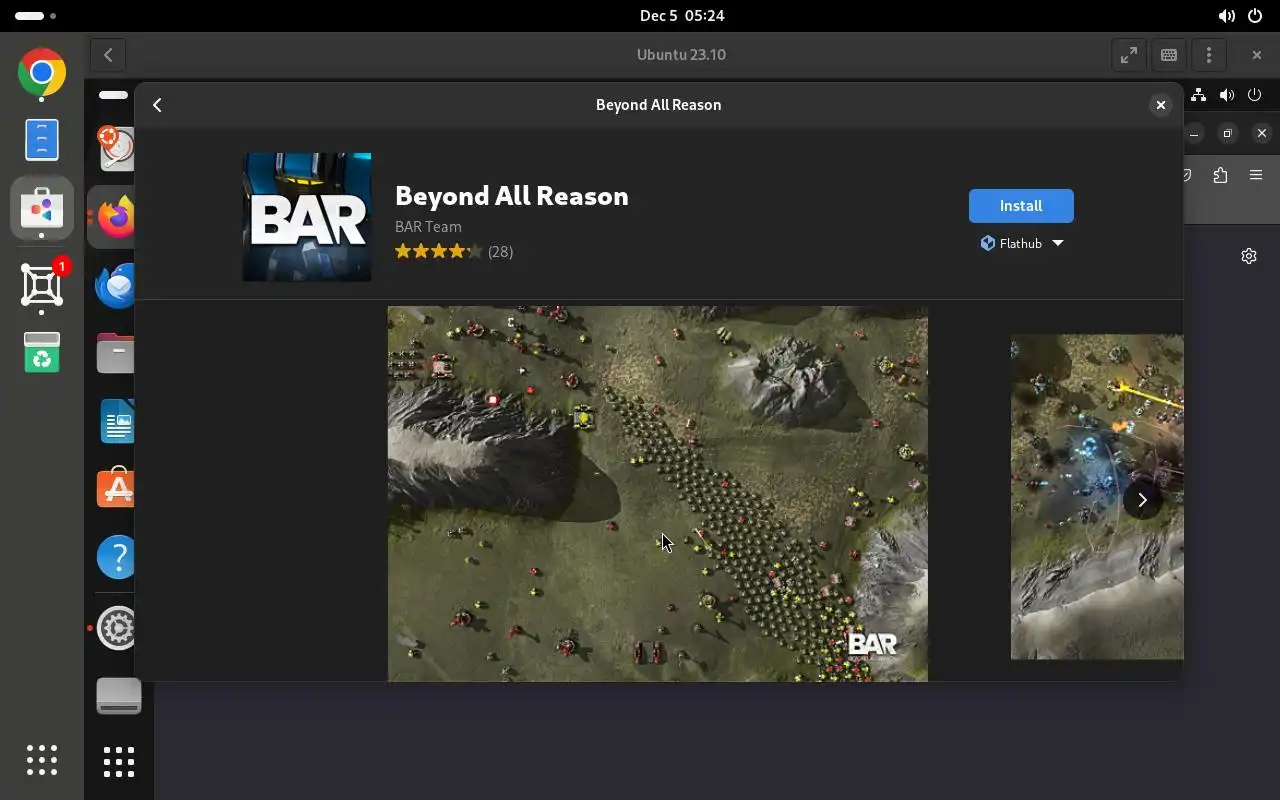Restore down the Firefox window
Screen dimensions: 1280x800
point(1228,133)
